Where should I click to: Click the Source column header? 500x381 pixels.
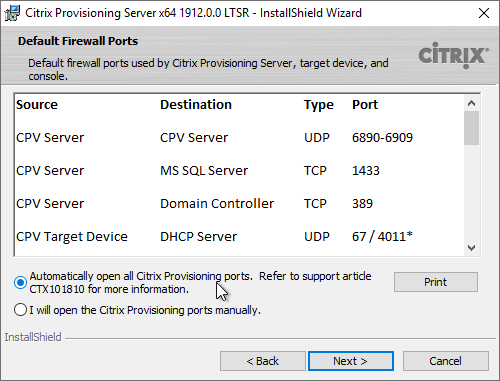(x=37, y=105)
